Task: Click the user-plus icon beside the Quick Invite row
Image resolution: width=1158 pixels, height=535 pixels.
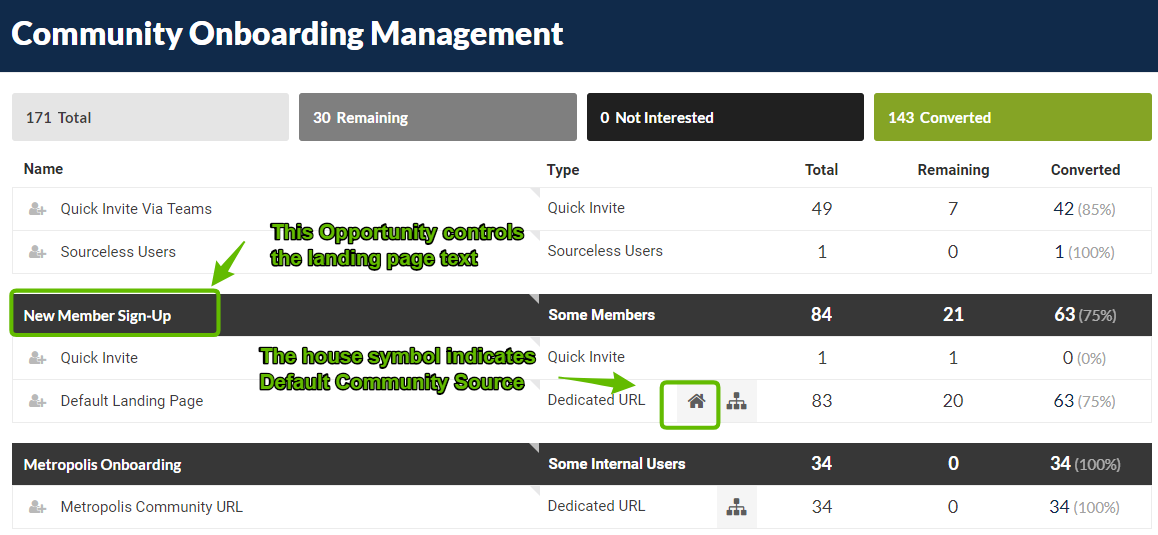Action: point(38,358)
